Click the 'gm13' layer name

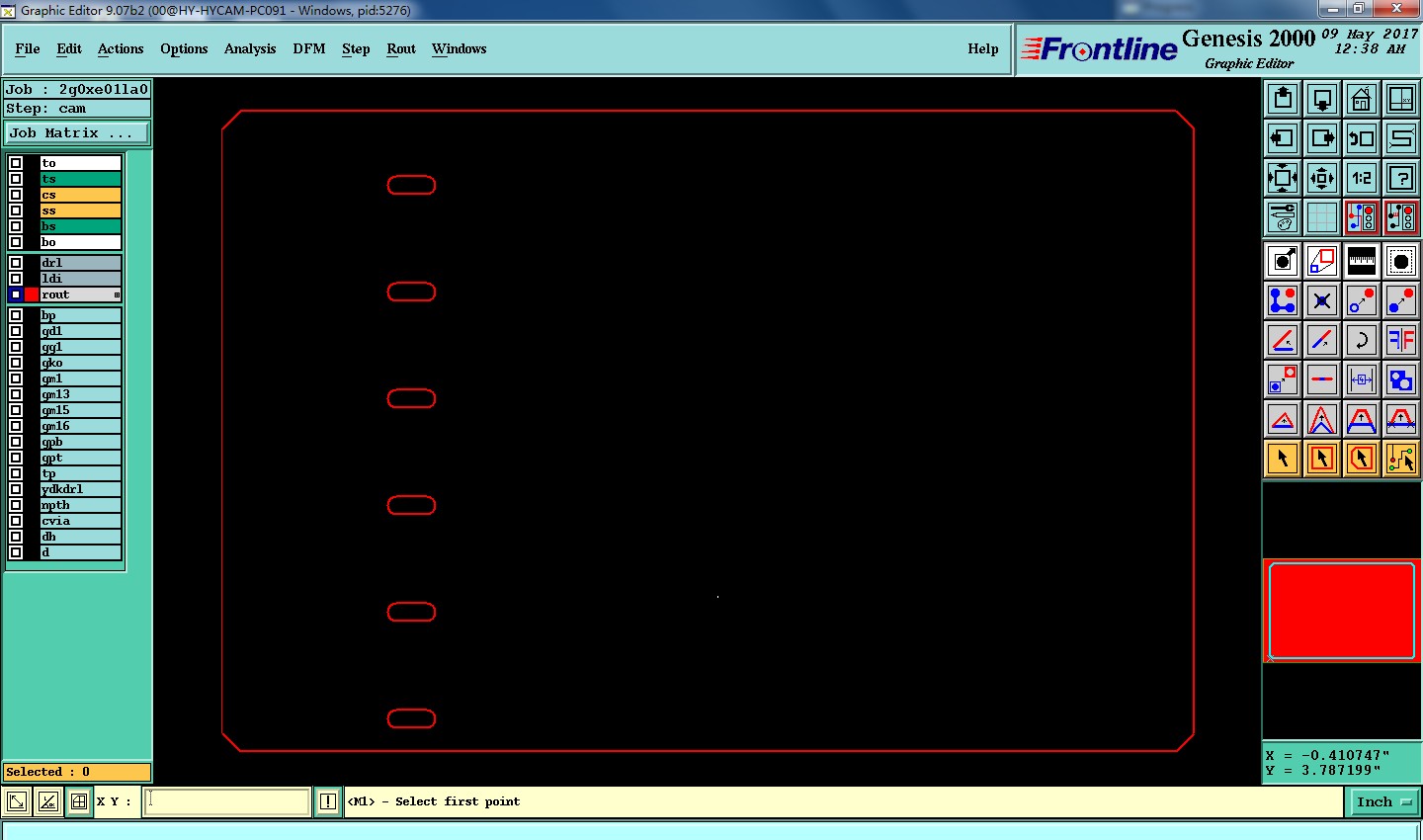point(80,394)
